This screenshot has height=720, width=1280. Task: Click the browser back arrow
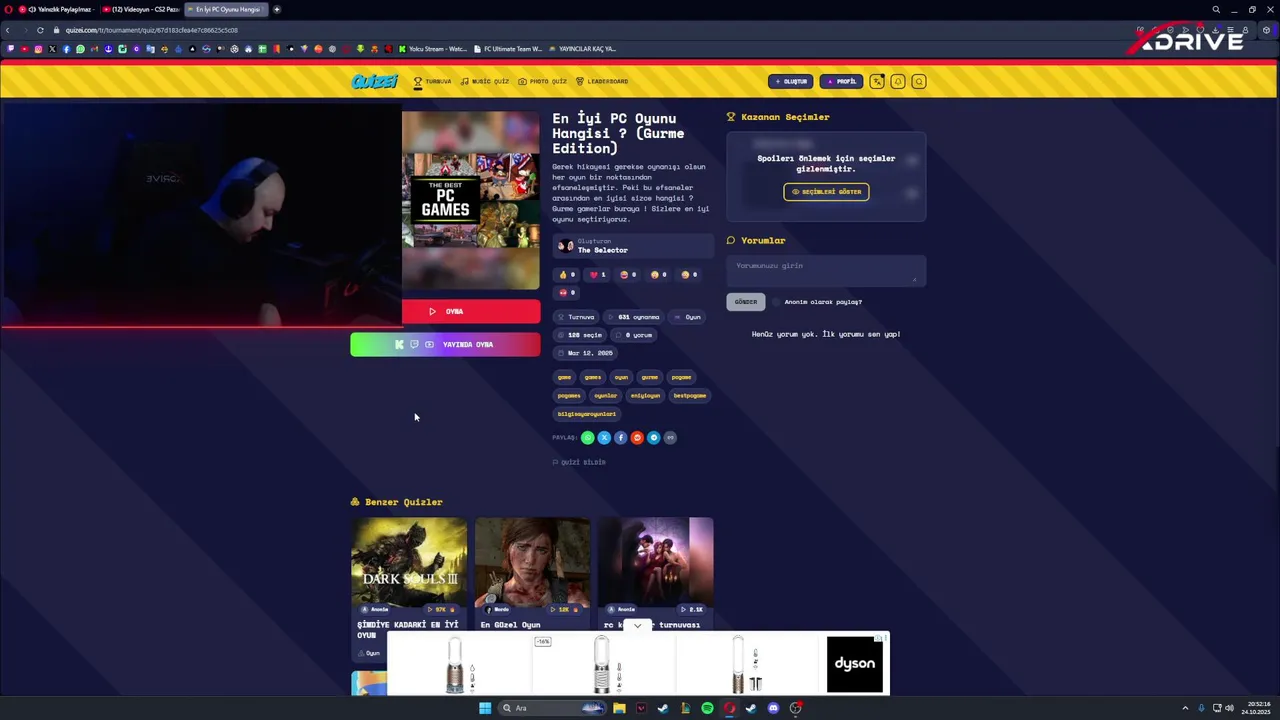click(x=8, y=30)
